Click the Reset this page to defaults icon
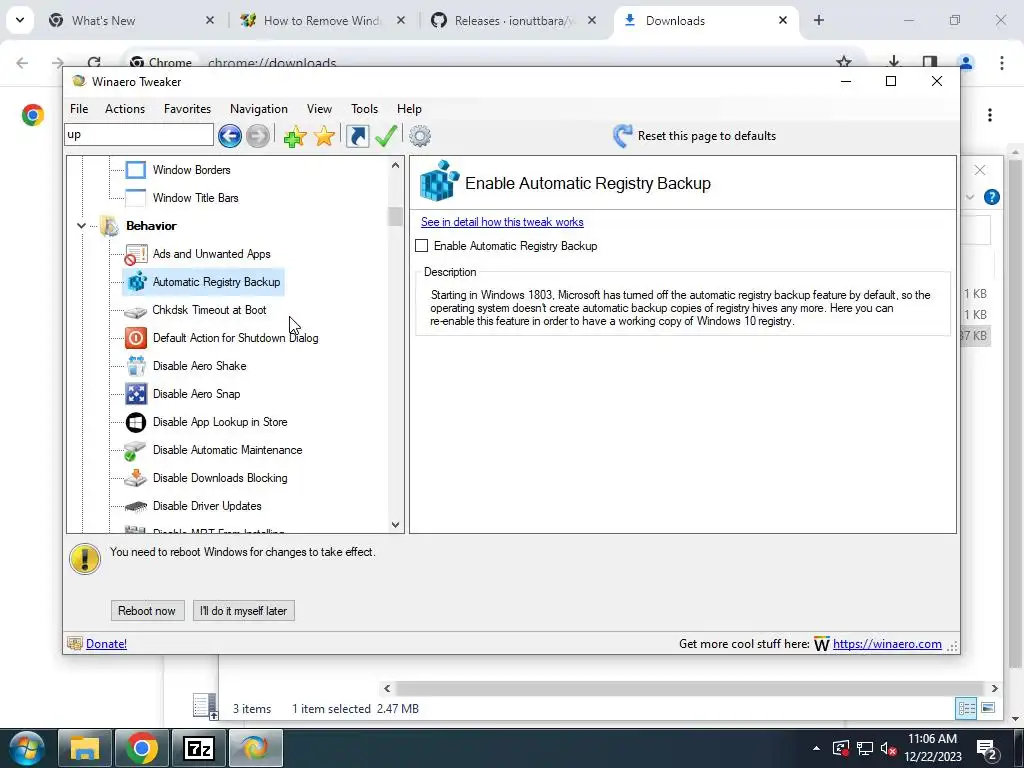The width and height of the screenshot is (1024, 768). pos(622,136)
